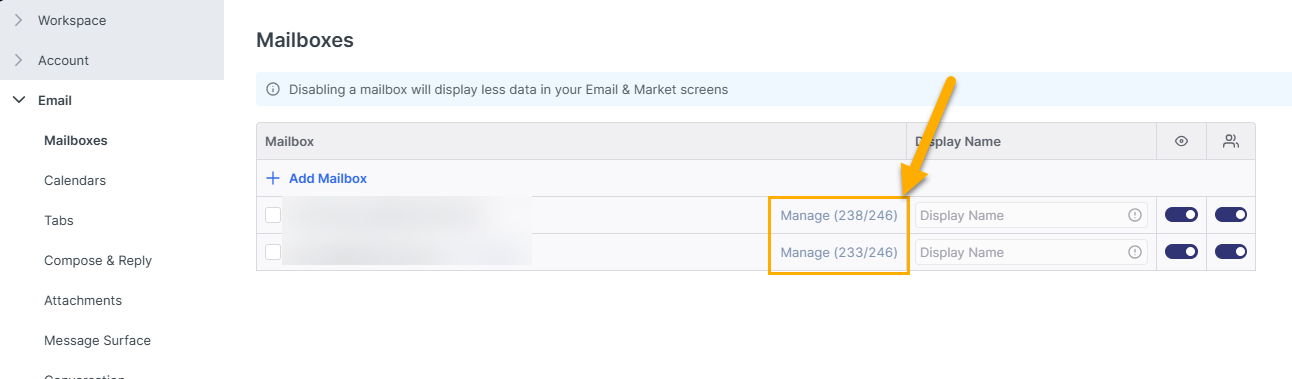Click info icon in first Display Name field

pos(1135,215)
